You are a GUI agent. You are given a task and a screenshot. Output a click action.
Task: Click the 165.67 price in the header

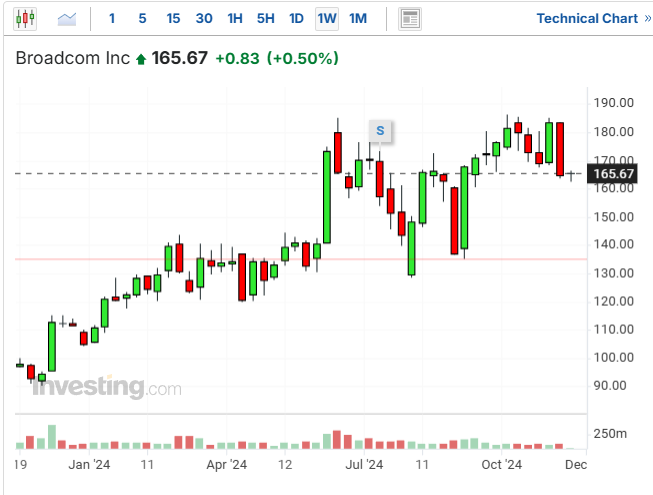pyautogui.click(x=179, y=58)
